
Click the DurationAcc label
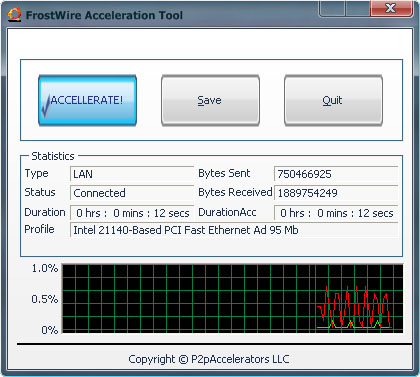(227, 212)
